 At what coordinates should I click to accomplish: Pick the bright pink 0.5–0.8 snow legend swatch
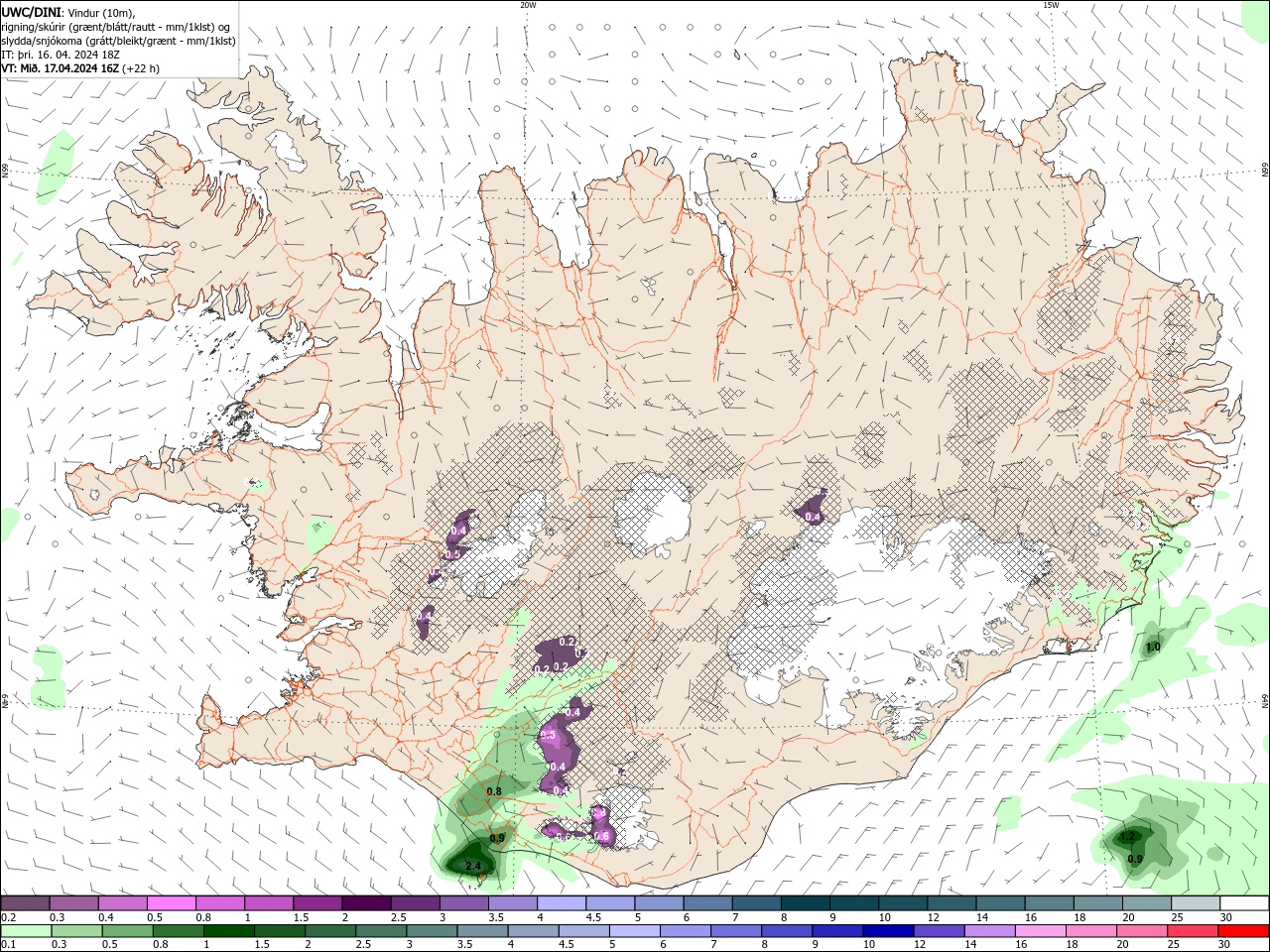[173, 903]
